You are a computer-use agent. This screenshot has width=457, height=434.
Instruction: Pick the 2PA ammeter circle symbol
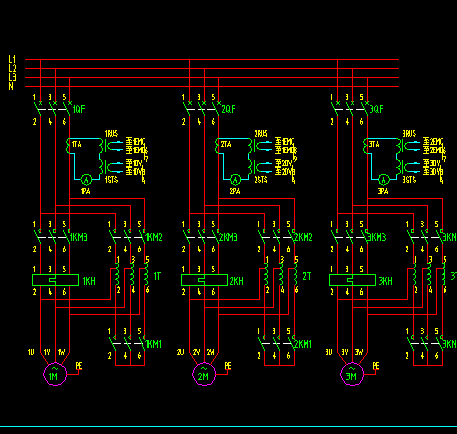click(x=235, y=180)
